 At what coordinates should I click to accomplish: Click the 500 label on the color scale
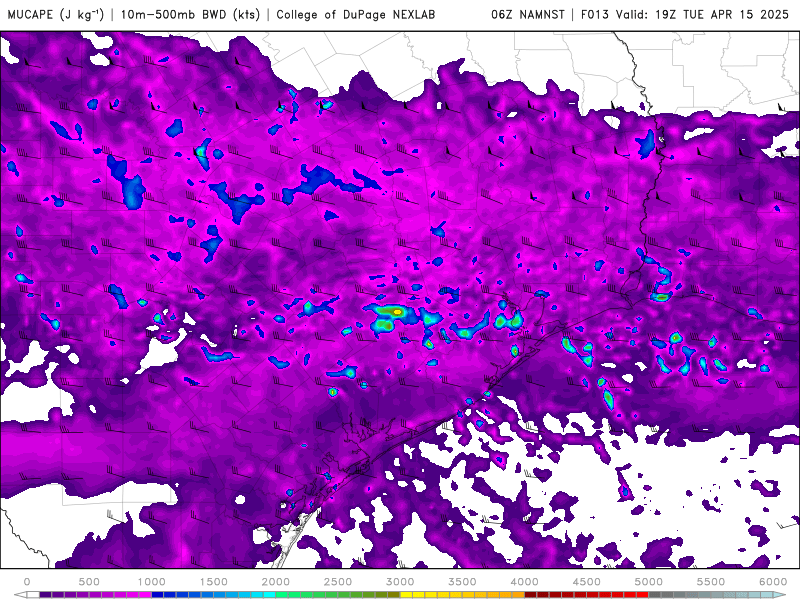(x=89, y=582)
